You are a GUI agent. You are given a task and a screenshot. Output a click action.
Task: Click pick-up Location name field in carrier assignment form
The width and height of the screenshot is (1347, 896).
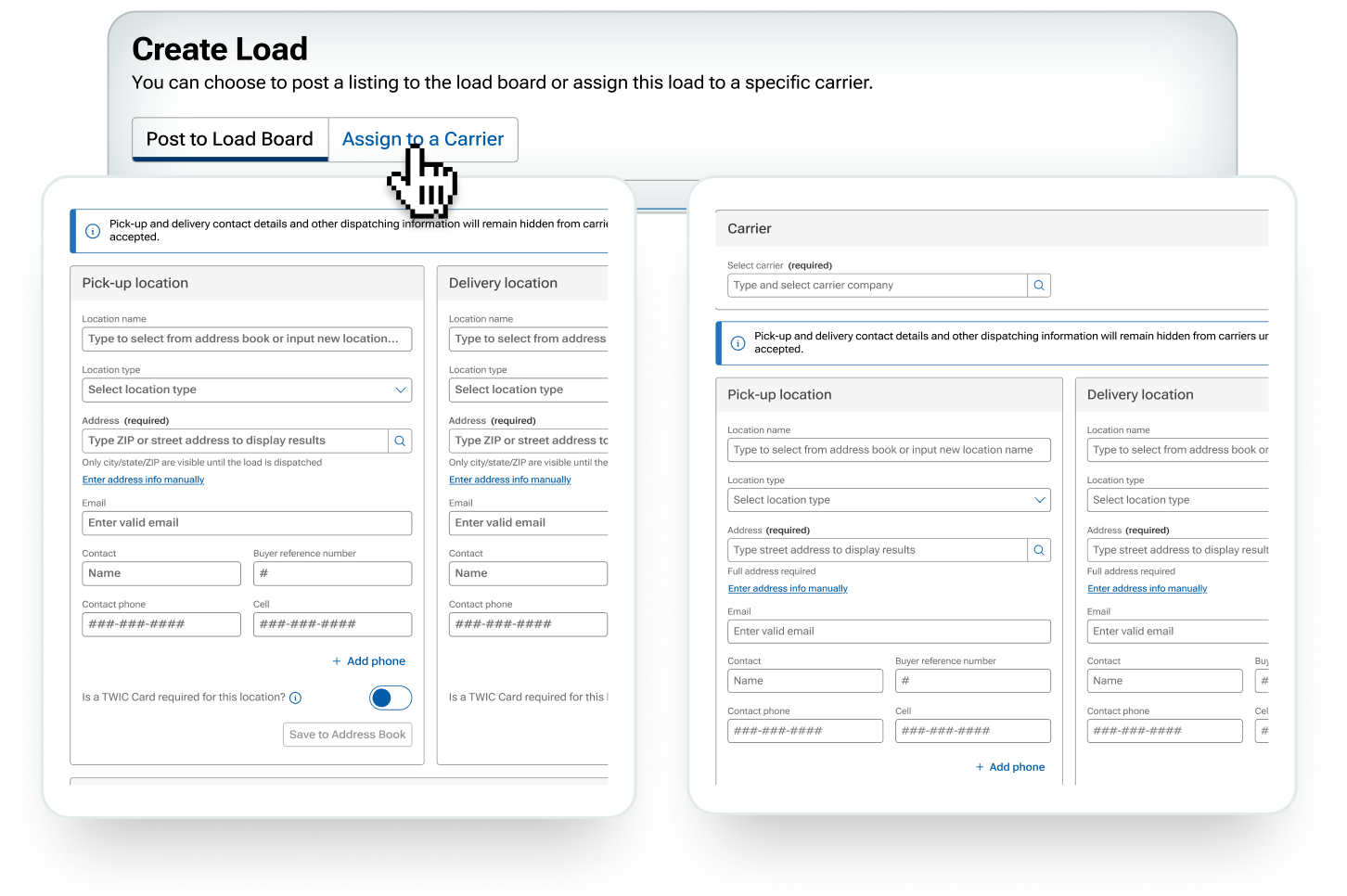pos(888,450)
